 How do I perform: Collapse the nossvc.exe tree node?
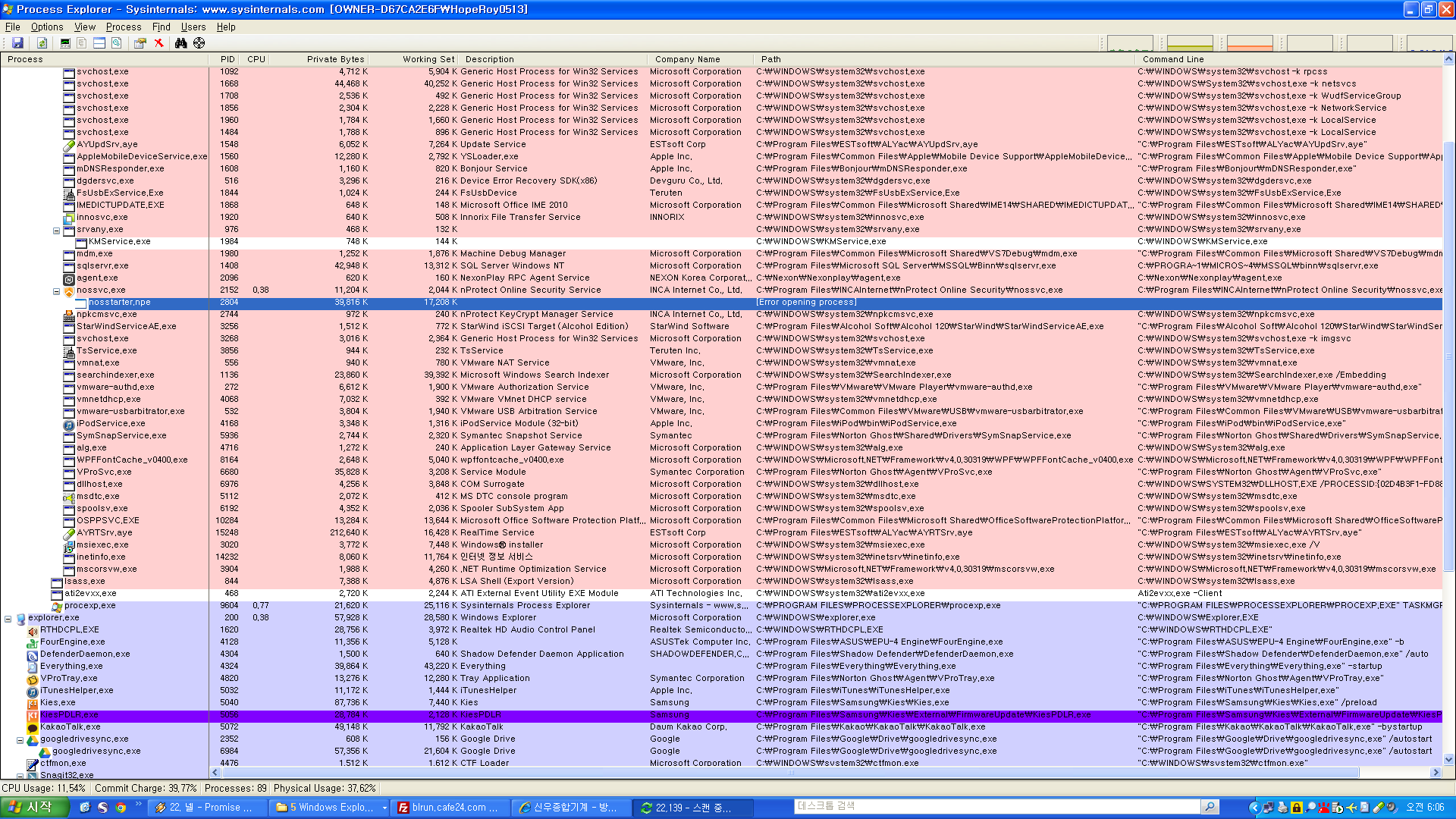tap(56, 290)
